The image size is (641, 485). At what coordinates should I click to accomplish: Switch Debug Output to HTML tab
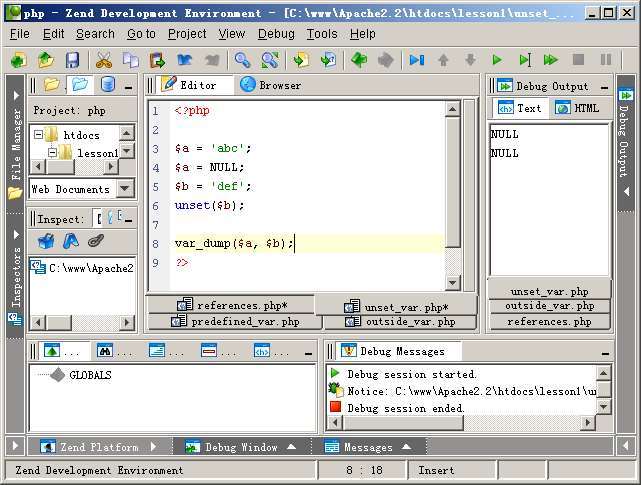(x=577, y=108)
